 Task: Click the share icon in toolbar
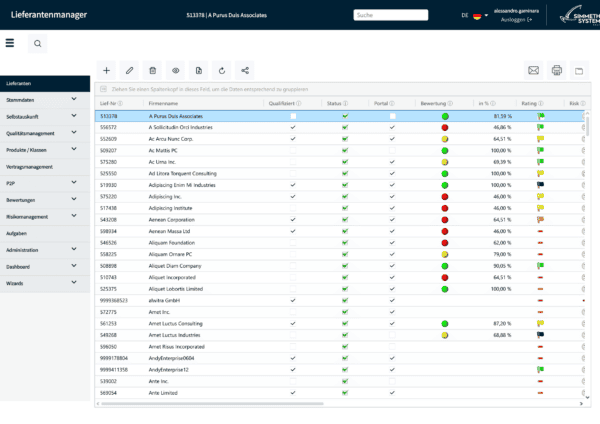click(x=244, y=71)
